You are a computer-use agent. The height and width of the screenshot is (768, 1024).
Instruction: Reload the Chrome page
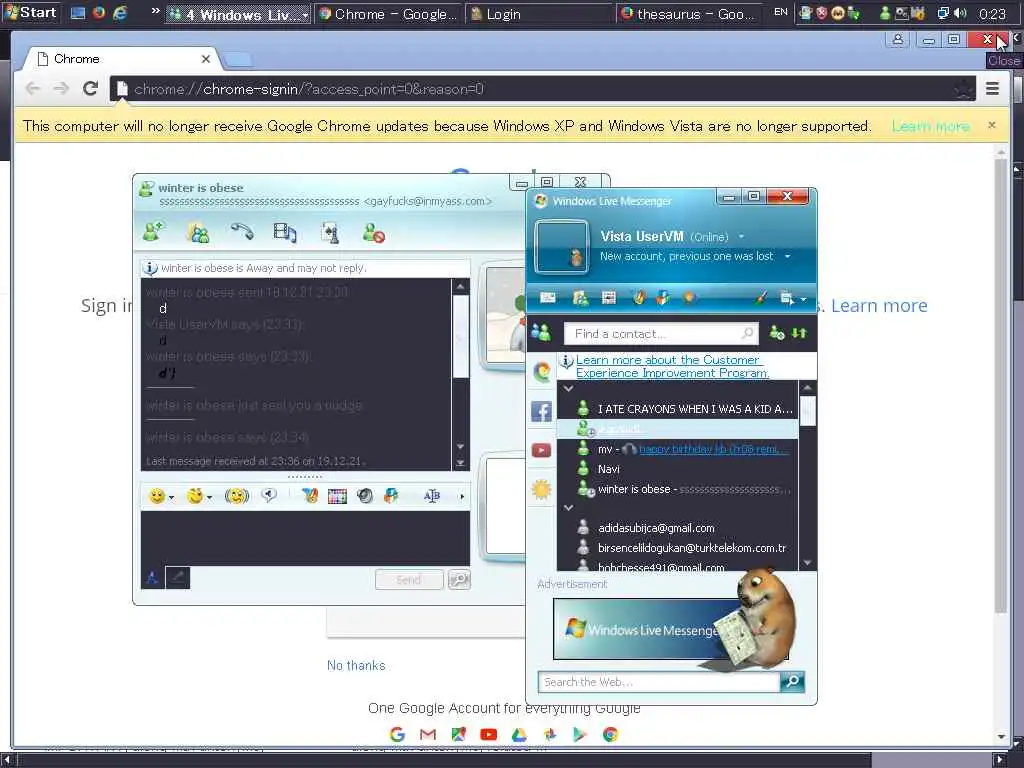(x=90, y=89)
